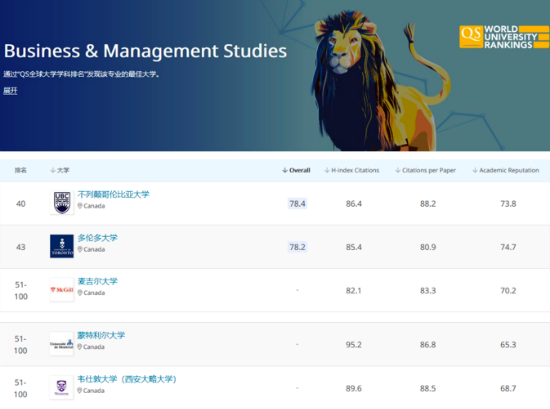Open 麦吉尔大学 university page
Viewport: 550px width, 409px height.
[x=98, y=281]
